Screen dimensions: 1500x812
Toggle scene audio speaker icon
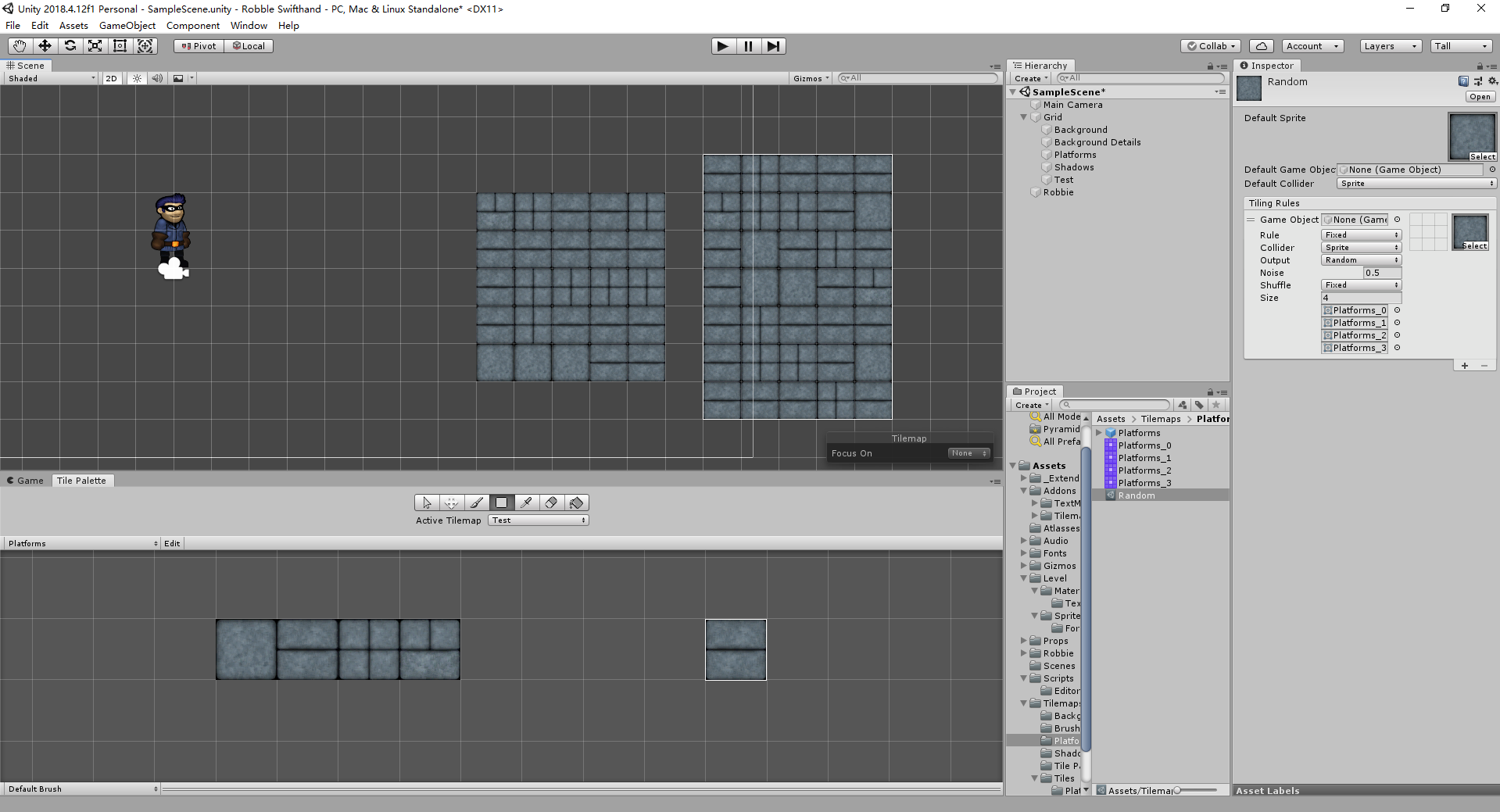tap(157, 78)
